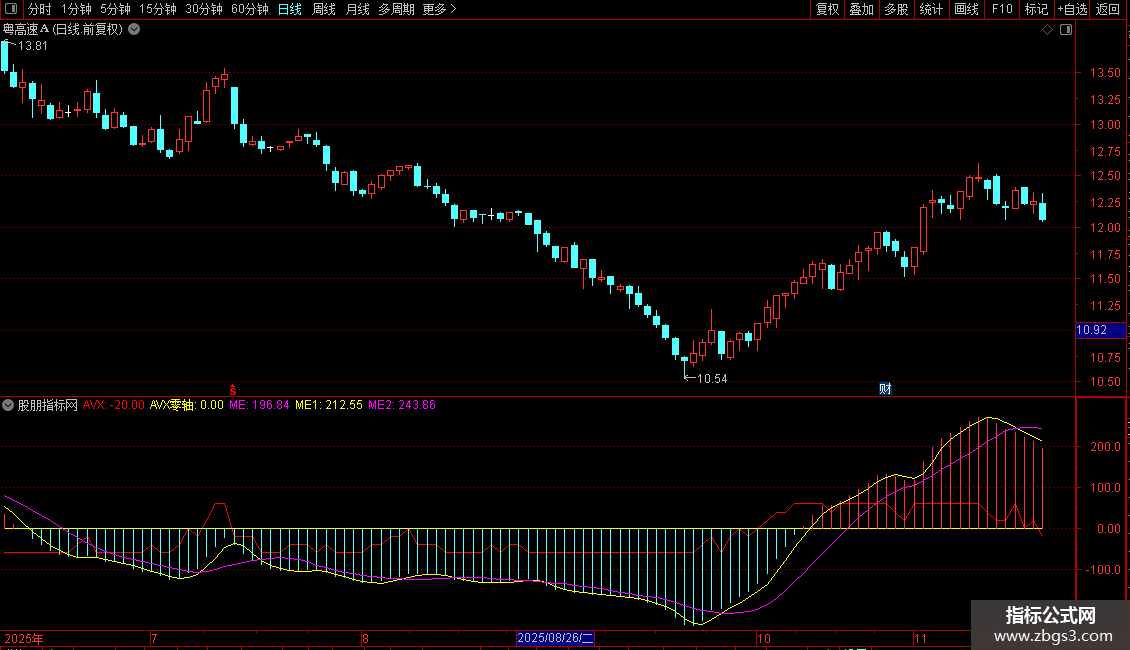Click the red $ dividend marker
This screenshot has width=1130, height=650.
click(x=234, y=388)
